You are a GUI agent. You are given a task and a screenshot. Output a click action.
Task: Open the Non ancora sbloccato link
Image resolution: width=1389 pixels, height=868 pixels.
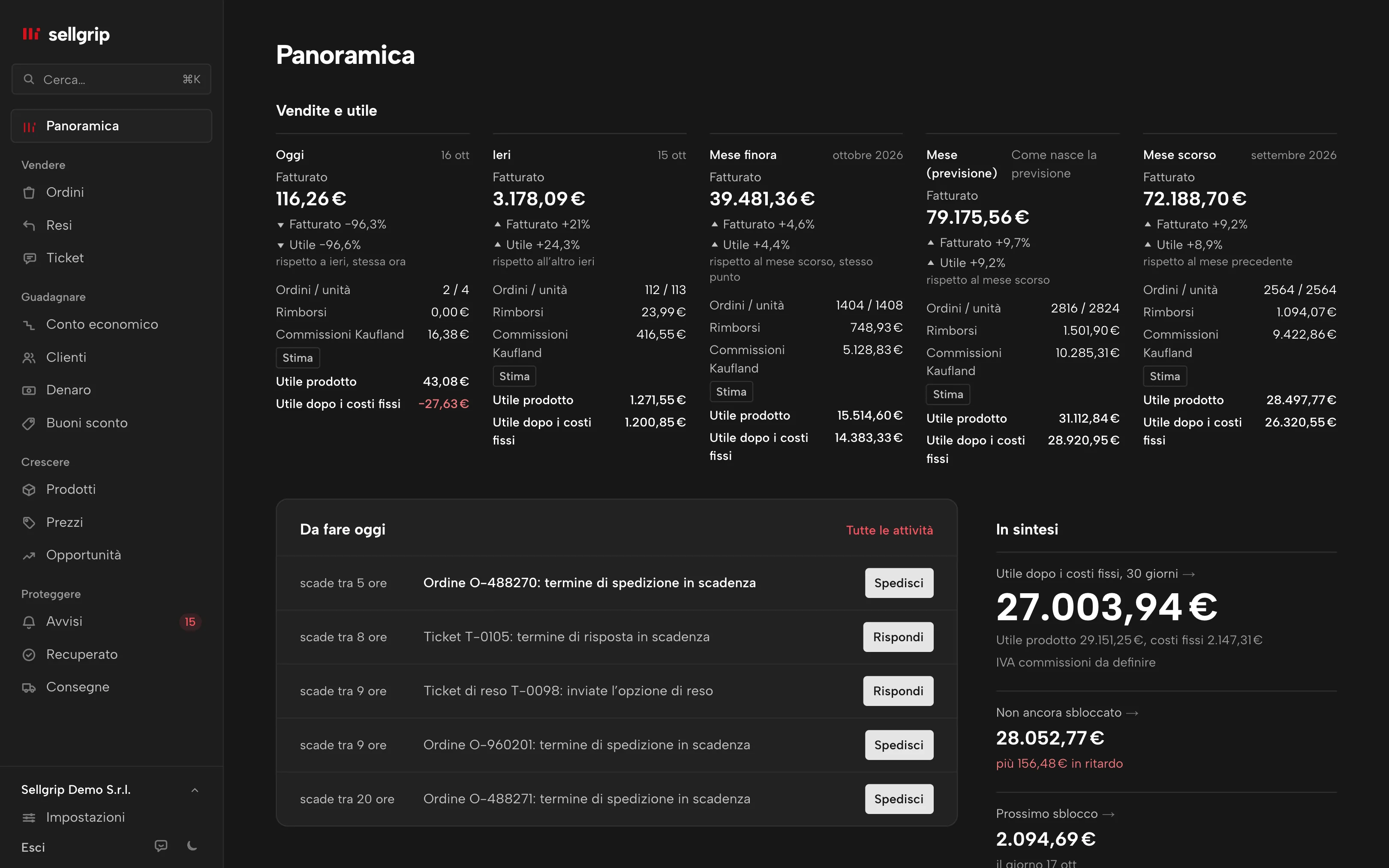(1067, 712)
